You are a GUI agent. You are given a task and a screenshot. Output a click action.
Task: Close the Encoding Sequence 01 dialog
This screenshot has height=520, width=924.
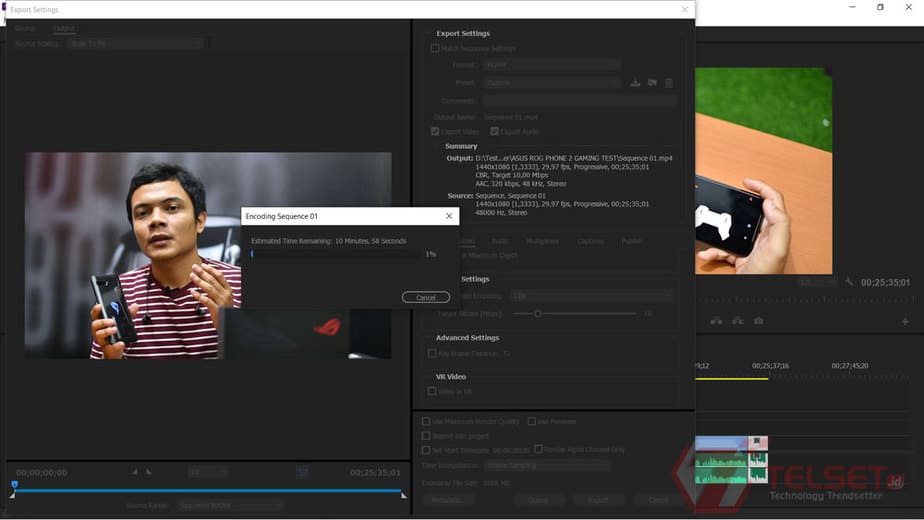449,216
